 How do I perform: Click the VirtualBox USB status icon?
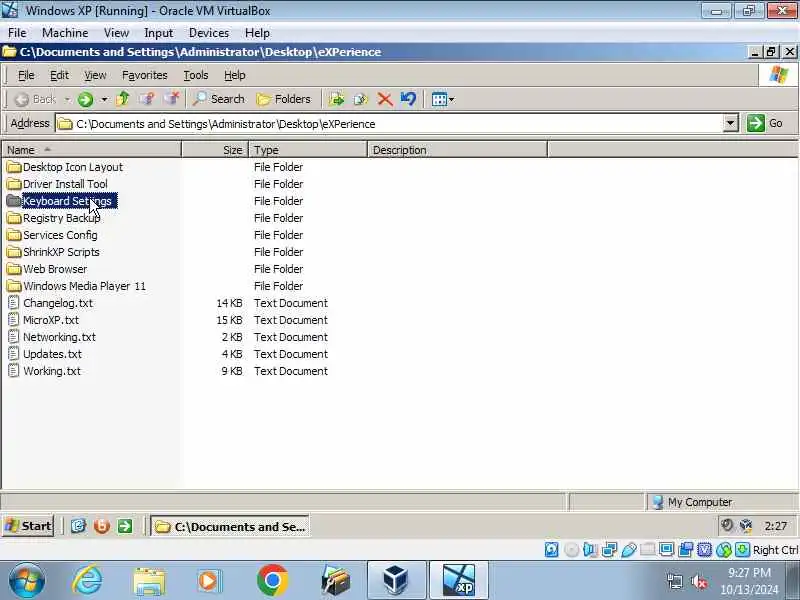click(x=629, y=549)
